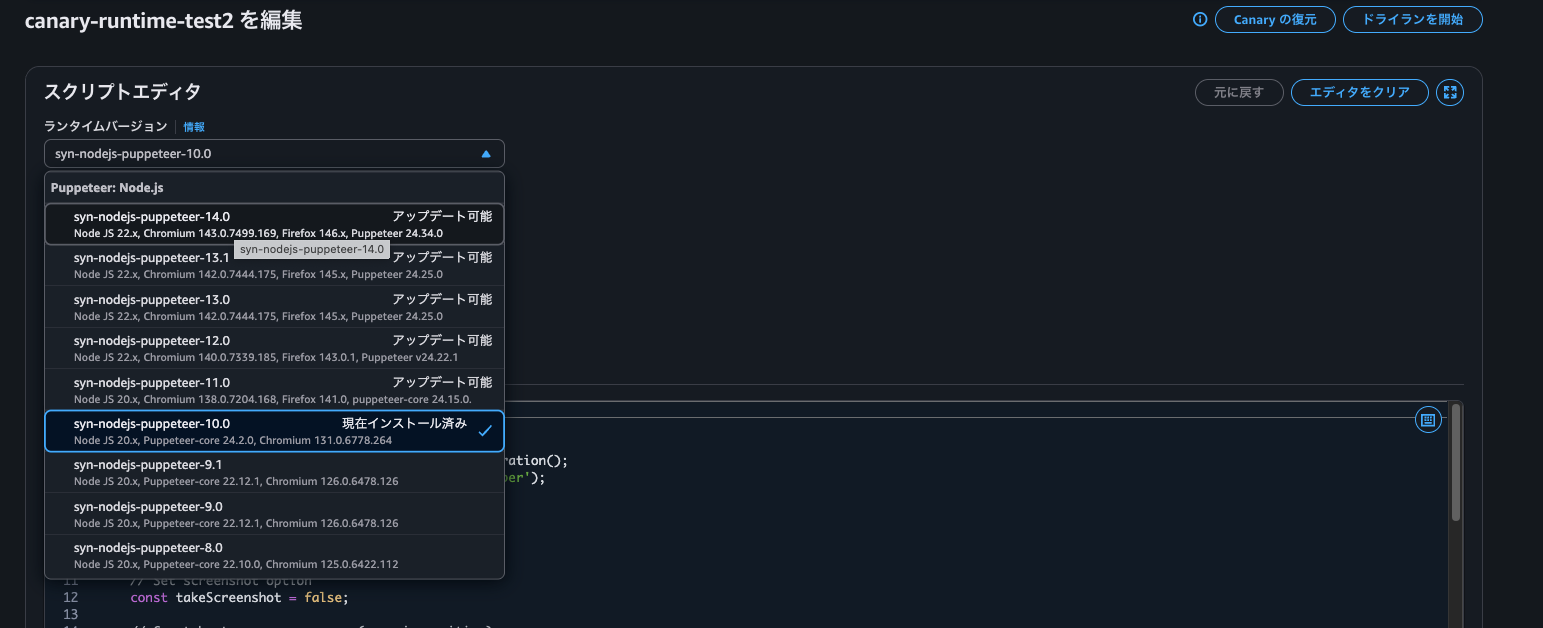
Task: Open the 情報 link next to ランタイムバージョン
Action: (194, 127)
